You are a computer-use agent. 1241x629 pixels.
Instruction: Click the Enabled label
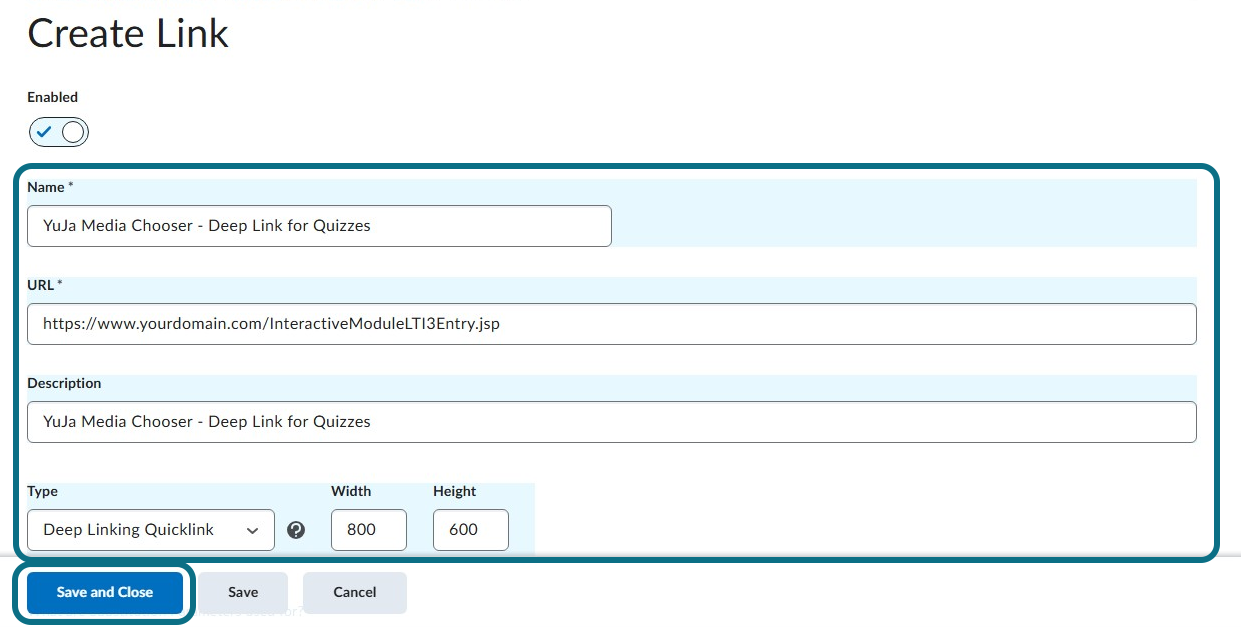52,97
